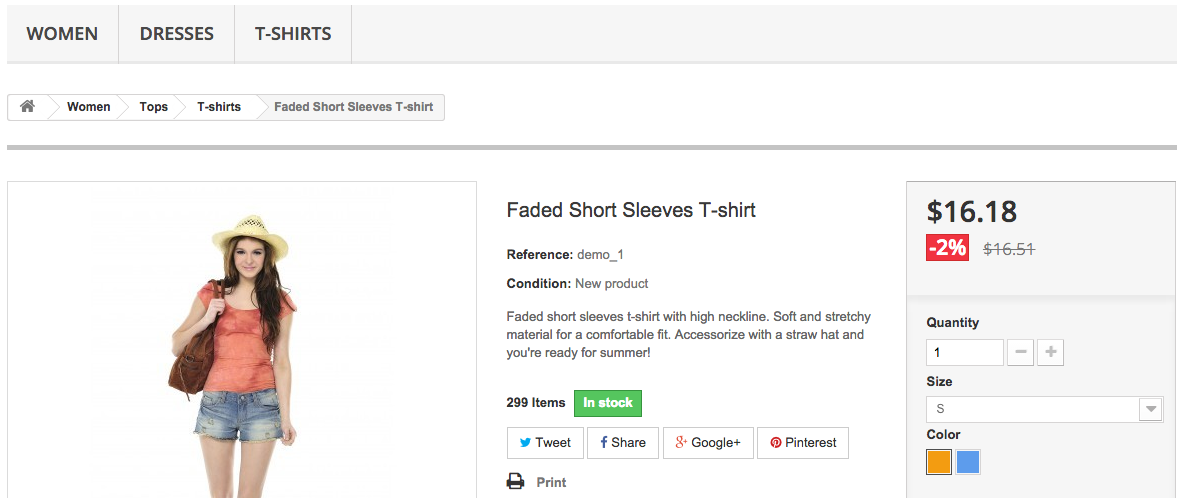Click the Quantity input field
The width and height of the screenshot is (1185, 498).
click(x=964, y=353)
